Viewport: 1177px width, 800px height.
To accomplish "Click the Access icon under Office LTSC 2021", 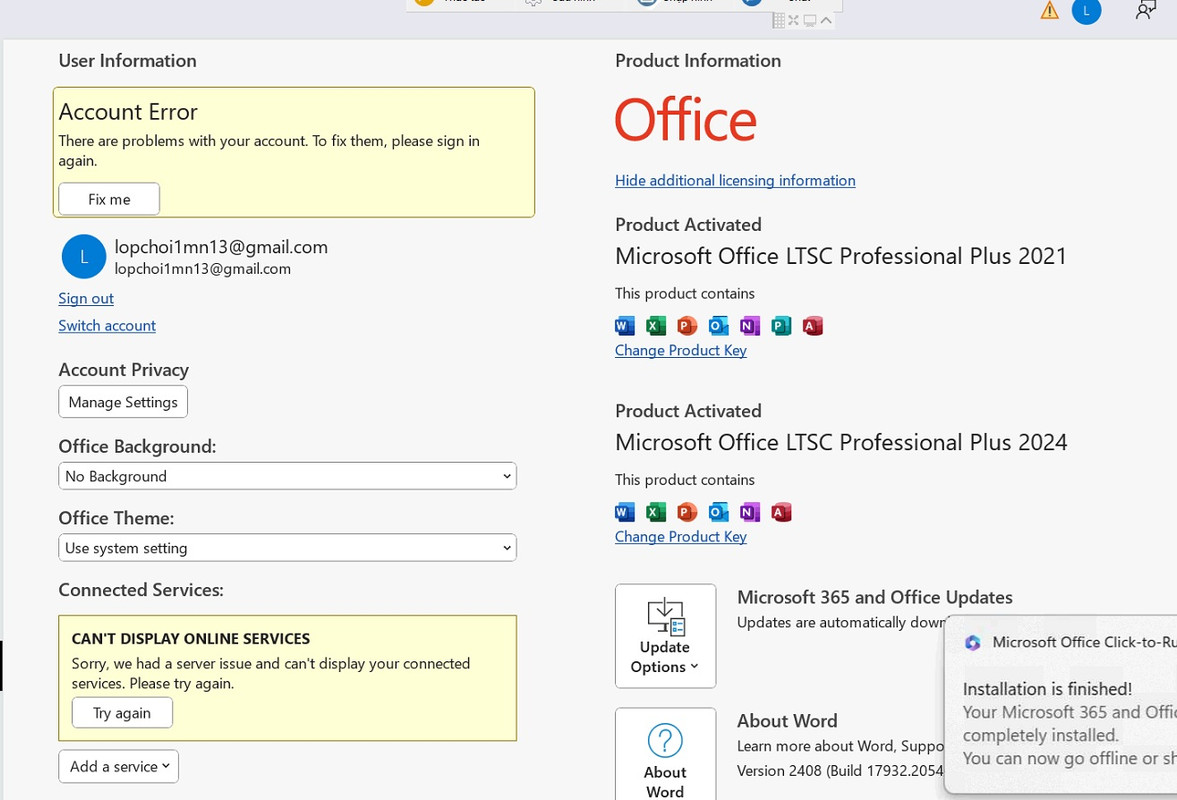I will point(812,326).
